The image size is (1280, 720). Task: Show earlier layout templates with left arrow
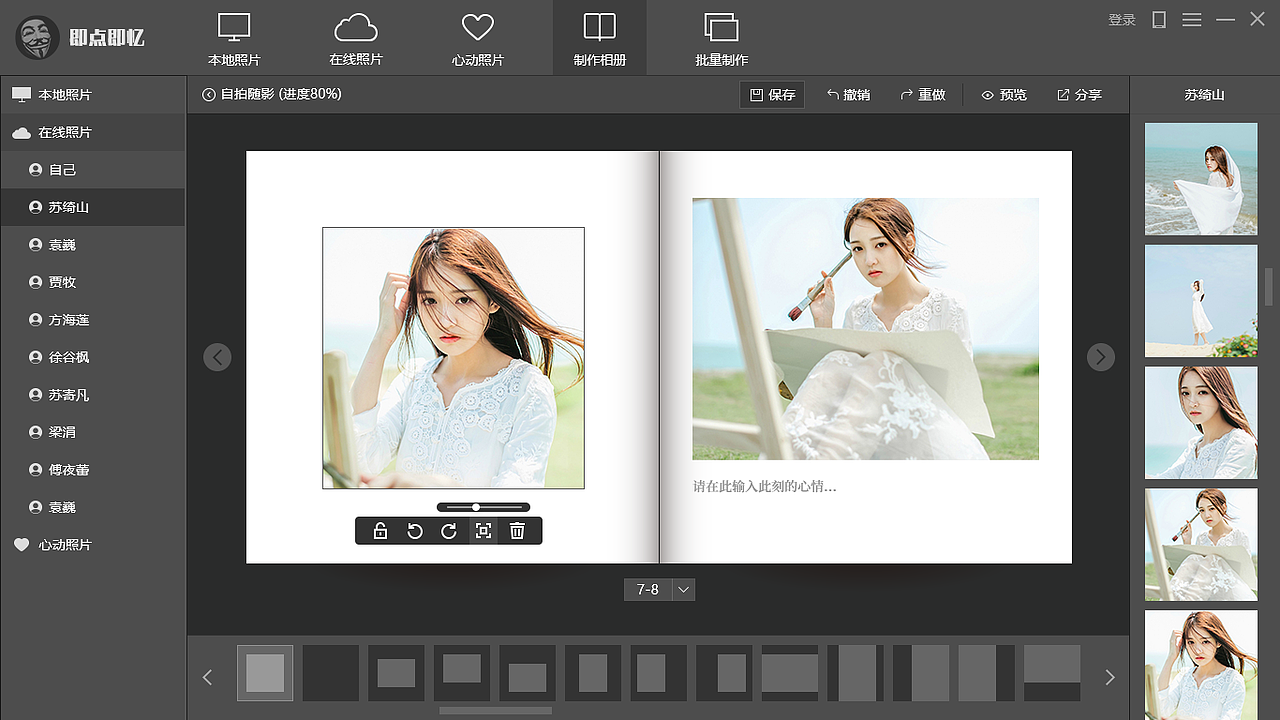[208, 677]
